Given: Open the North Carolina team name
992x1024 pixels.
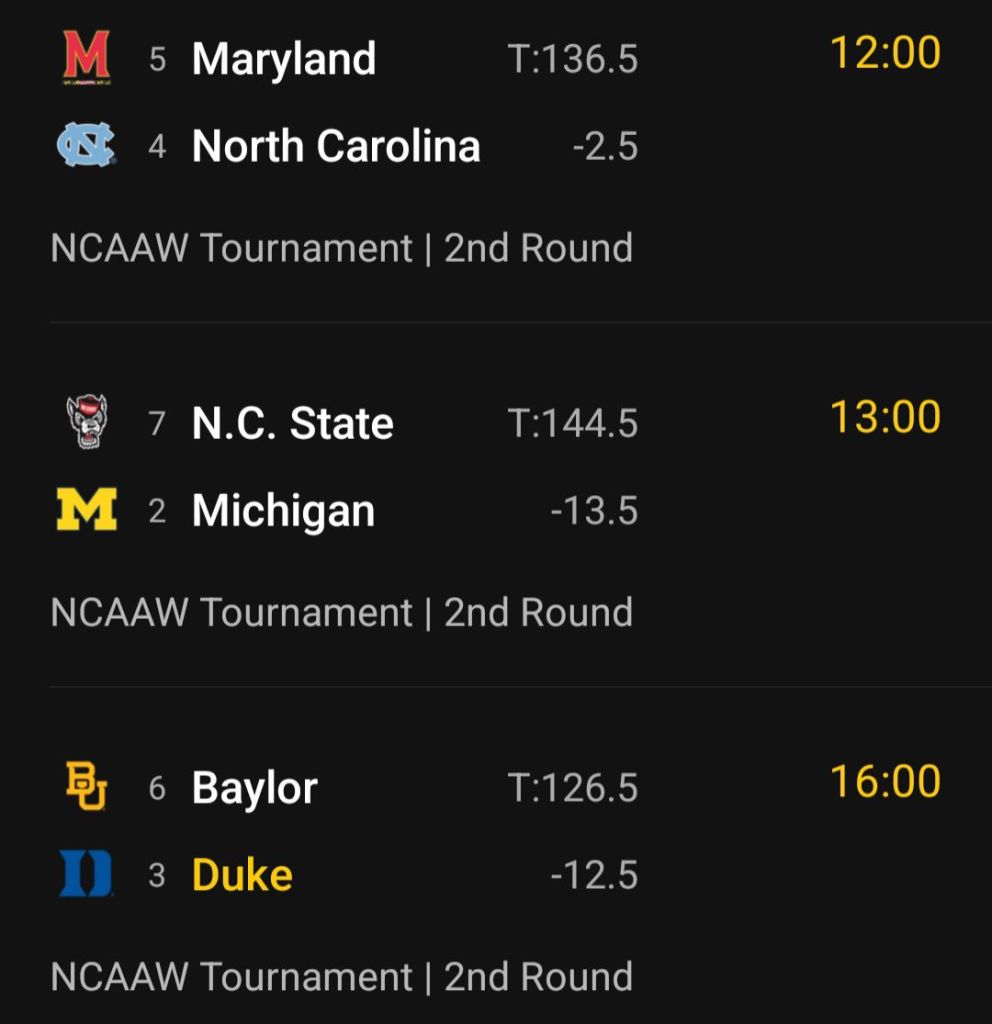Looking at the screenshot, I should click(336, 146).
